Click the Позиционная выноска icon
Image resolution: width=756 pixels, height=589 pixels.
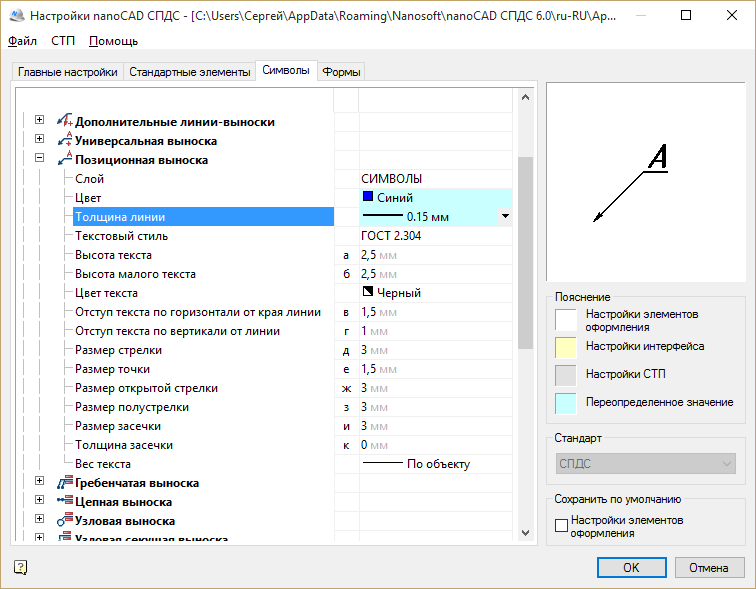pos(65,158)
